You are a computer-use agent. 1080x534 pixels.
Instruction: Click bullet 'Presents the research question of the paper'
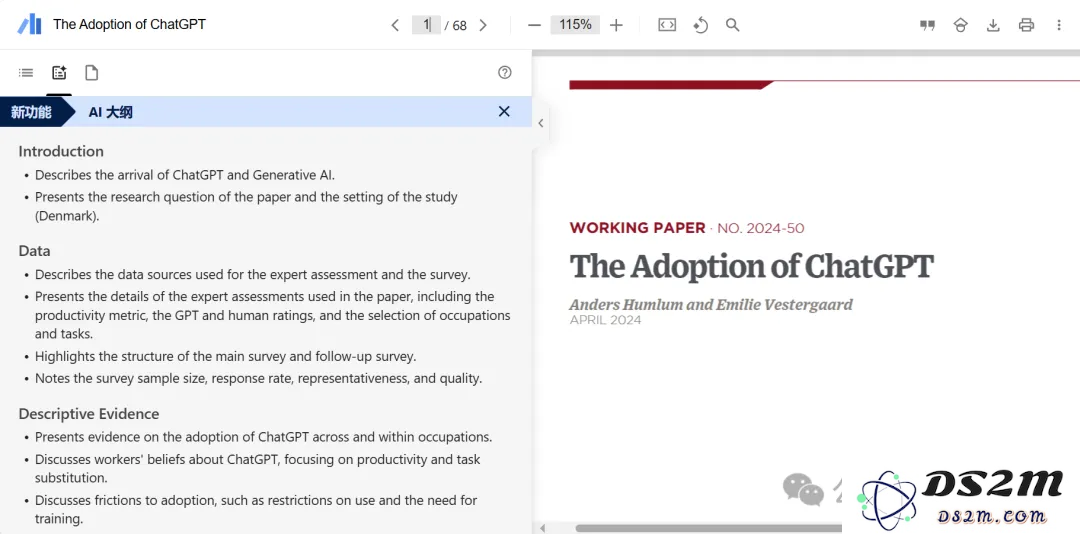pos(247,206)
